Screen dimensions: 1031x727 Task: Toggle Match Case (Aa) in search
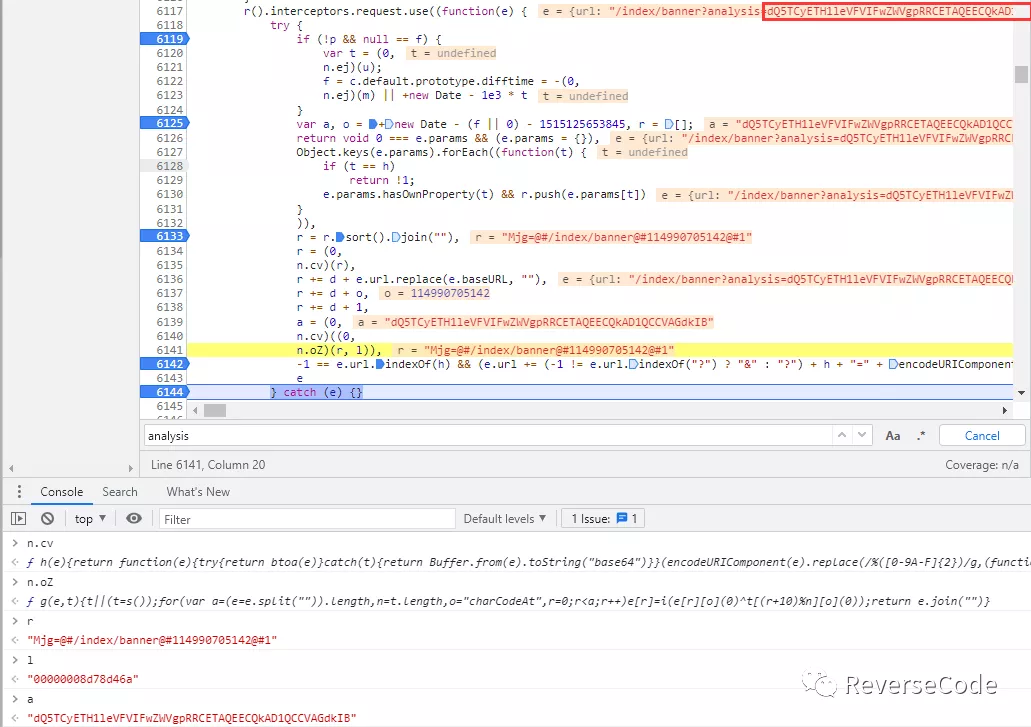[x=893, y=436]
